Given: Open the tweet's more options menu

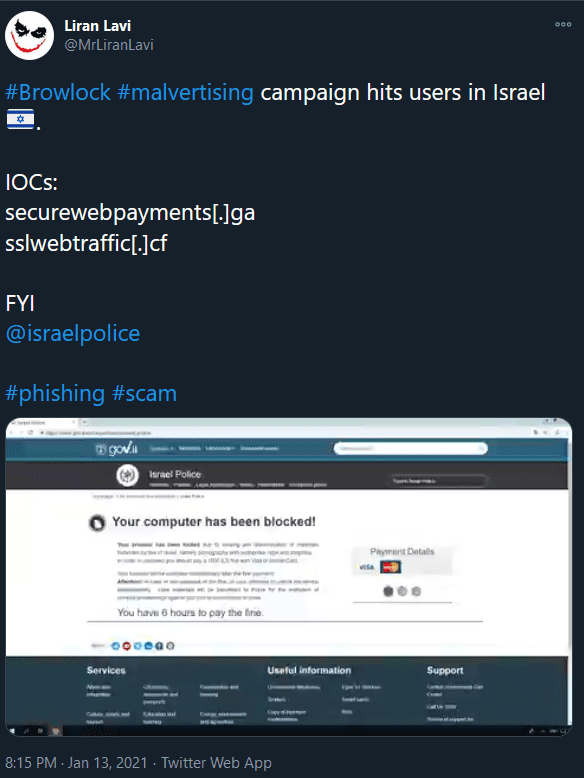Looking at the screenshot, I should click(563, 24).
